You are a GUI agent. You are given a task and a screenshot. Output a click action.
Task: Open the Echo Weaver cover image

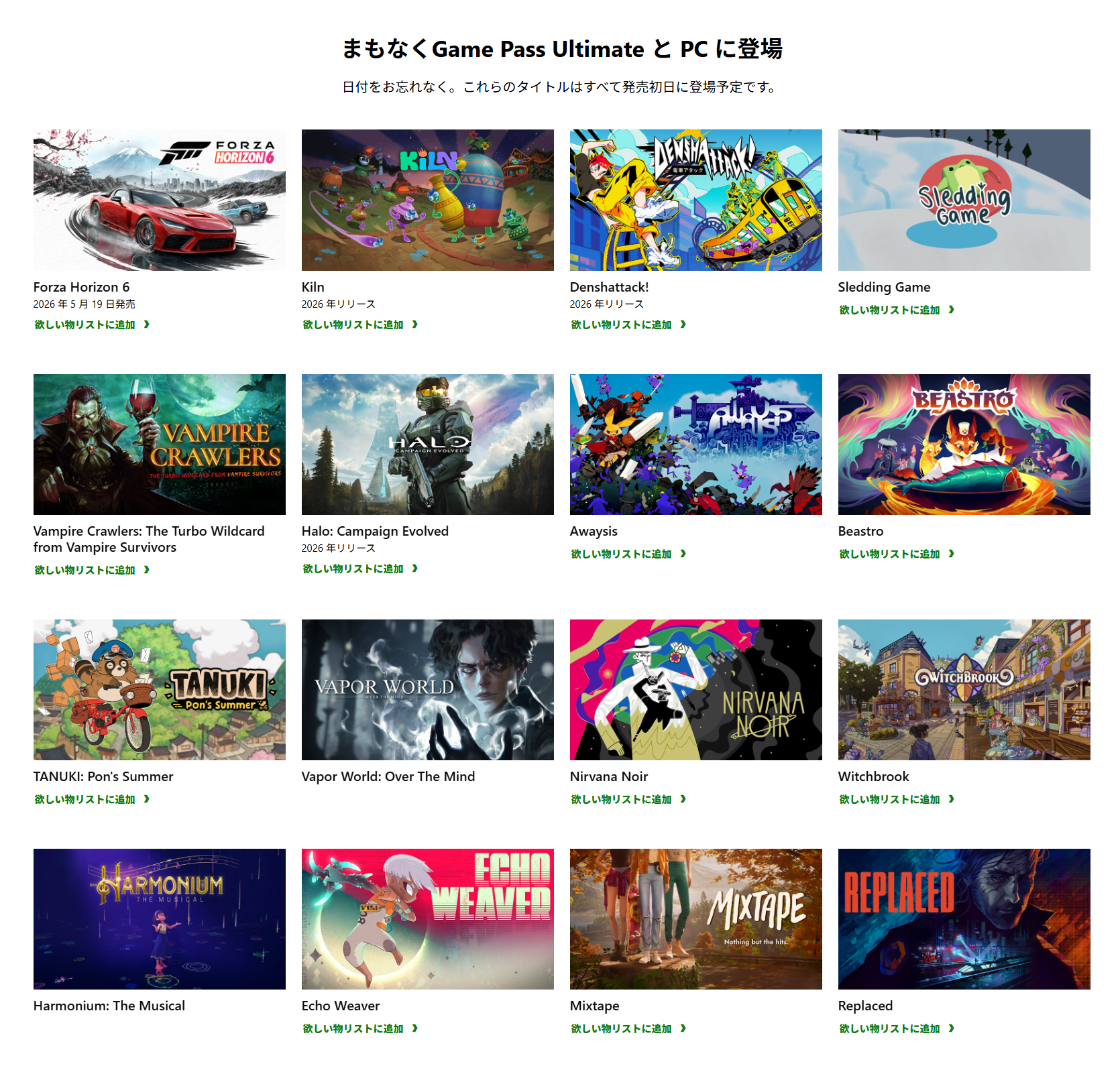pos(428,919)
